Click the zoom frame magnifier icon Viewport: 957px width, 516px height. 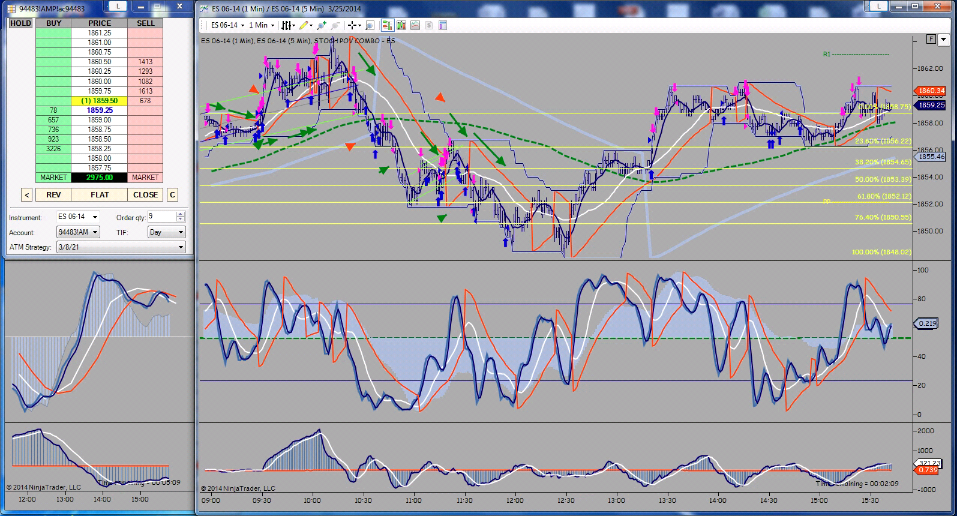(x=369, y=25)
